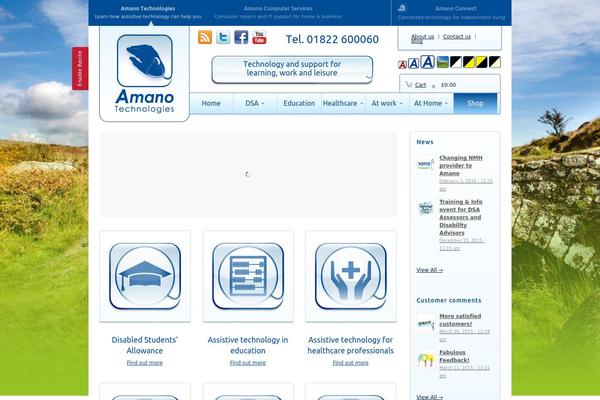Screen dimensions: 600x400
Task: Click the More satisfied customers thumbnail
Action: click(426, 323)
